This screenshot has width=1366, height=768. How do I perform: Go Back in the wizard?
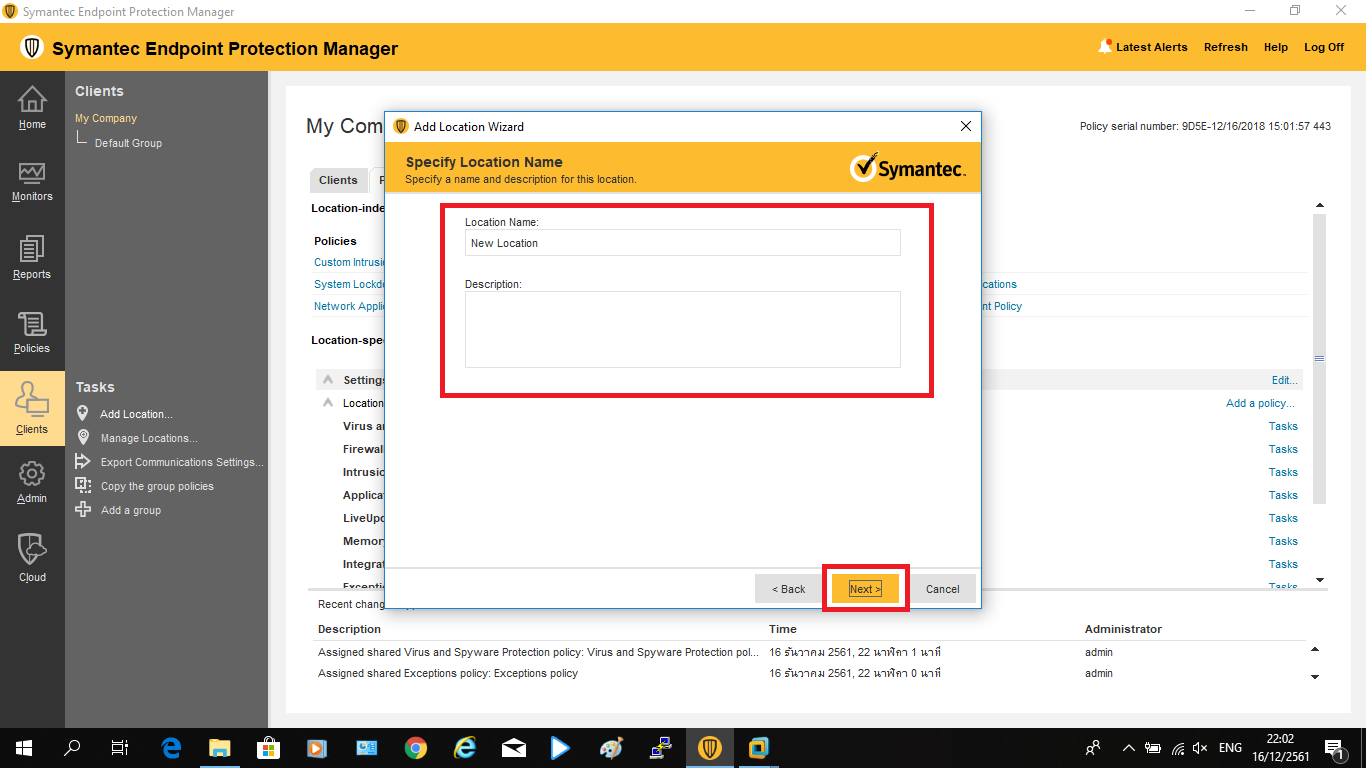788,589
